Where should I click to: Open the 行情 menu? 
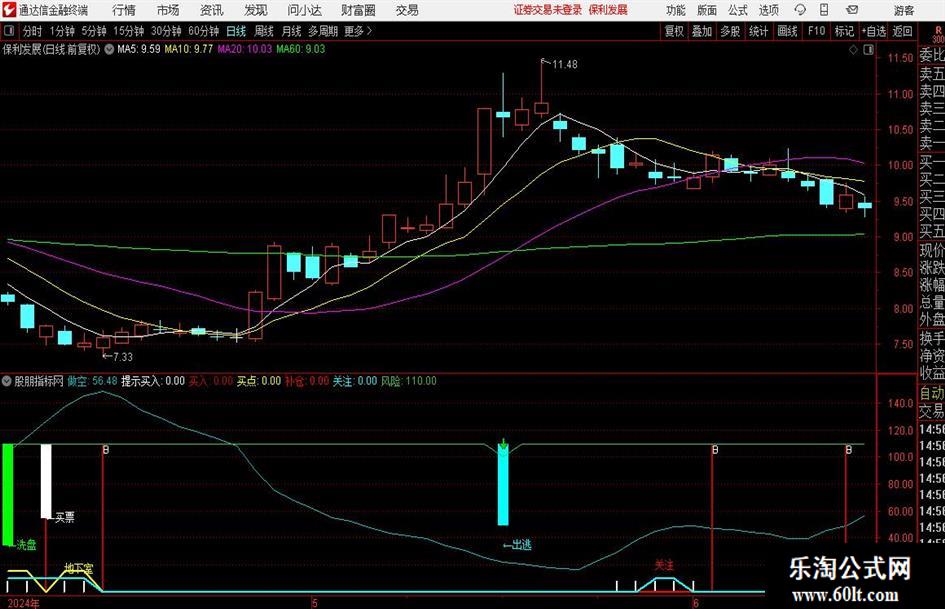(x=124, y=10)
